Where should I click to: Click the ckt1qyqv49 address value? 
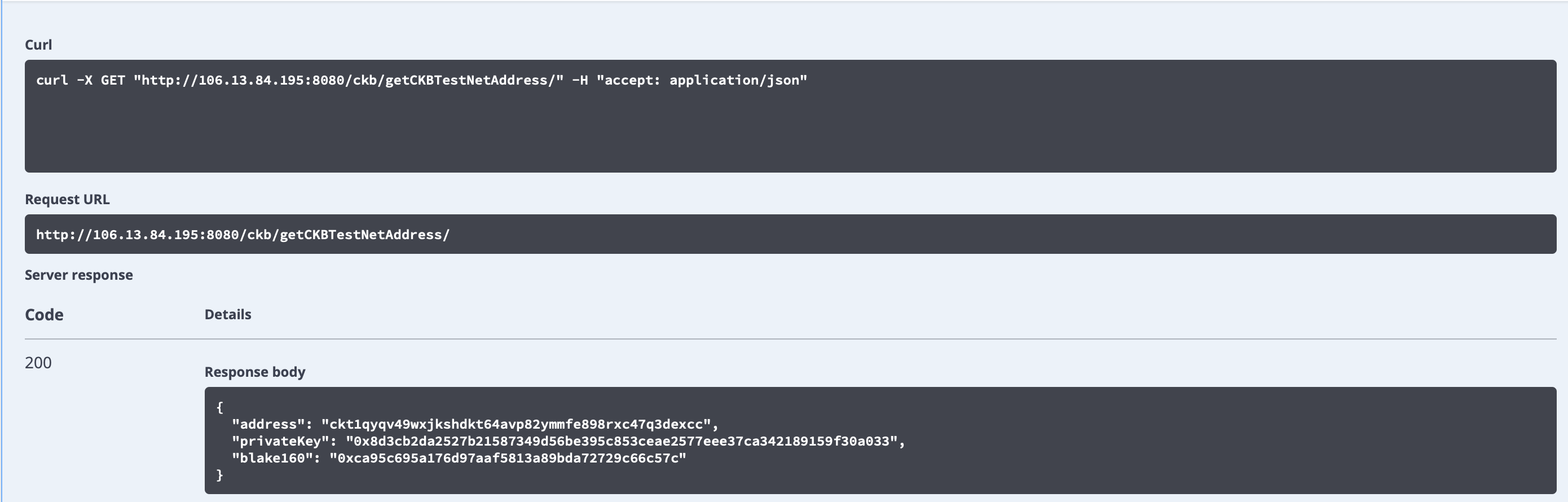(x=516, y=424)
